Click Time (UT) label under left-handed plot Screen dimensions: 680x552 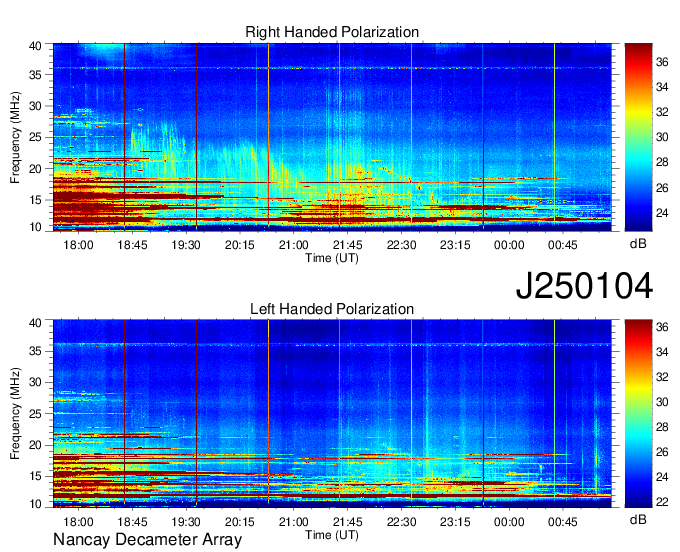coord(332,535)
